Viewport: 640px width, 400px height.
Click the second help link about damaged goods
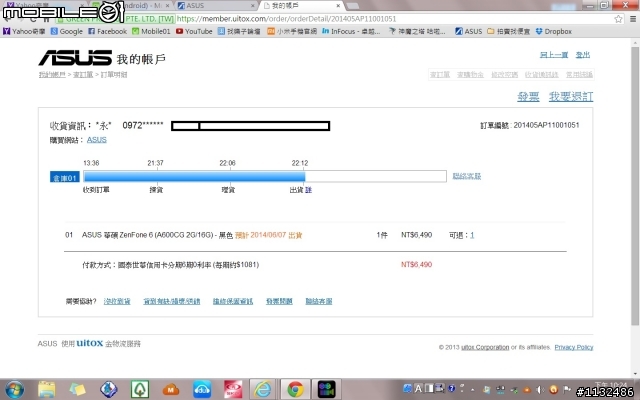[171, 301]
